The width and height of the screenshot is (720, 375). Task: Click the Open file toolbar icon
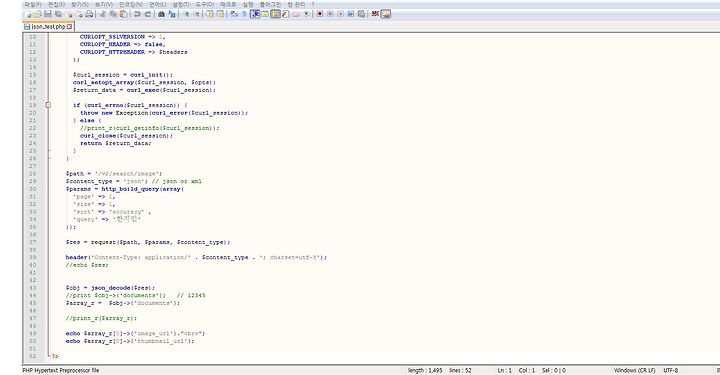pos(38,14)
